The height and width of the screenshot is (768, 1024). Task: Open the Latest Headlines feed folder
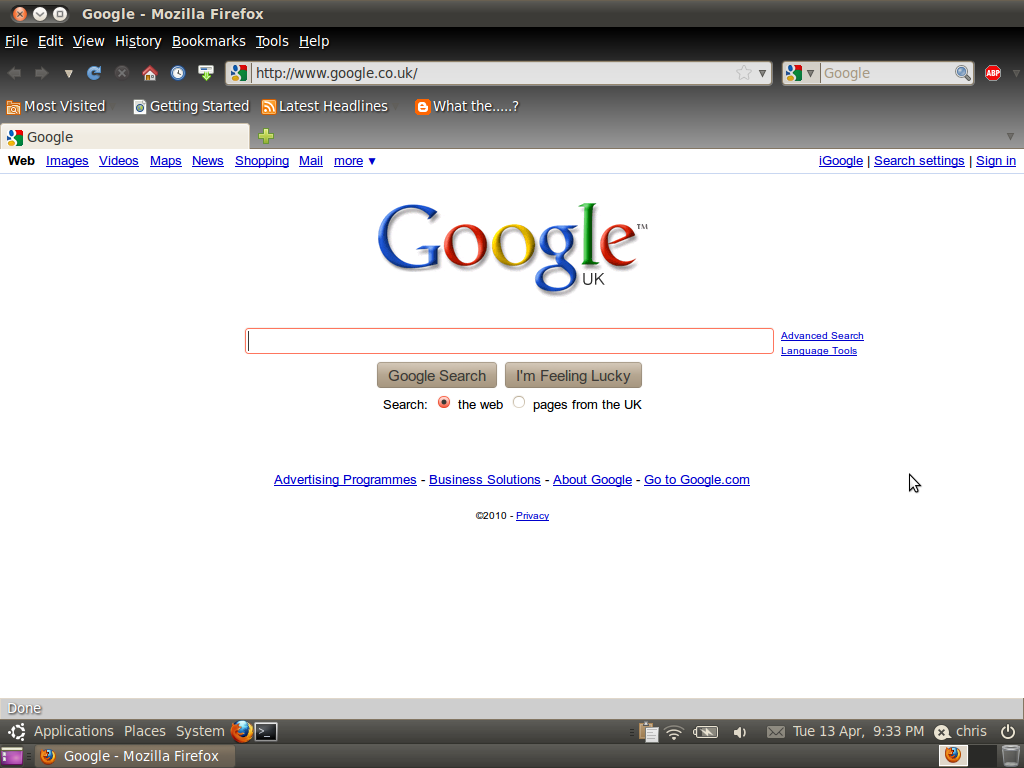[325, 106]
